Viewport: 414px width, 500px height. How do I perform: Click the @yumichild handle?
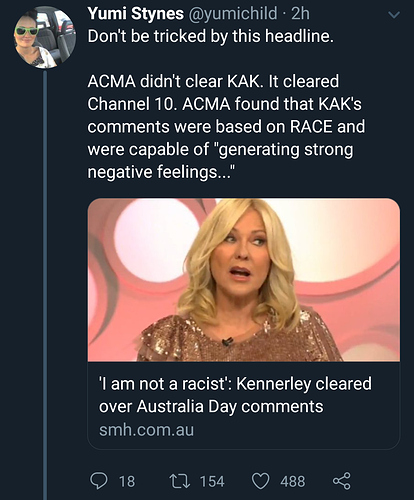[x=233, y=14]
